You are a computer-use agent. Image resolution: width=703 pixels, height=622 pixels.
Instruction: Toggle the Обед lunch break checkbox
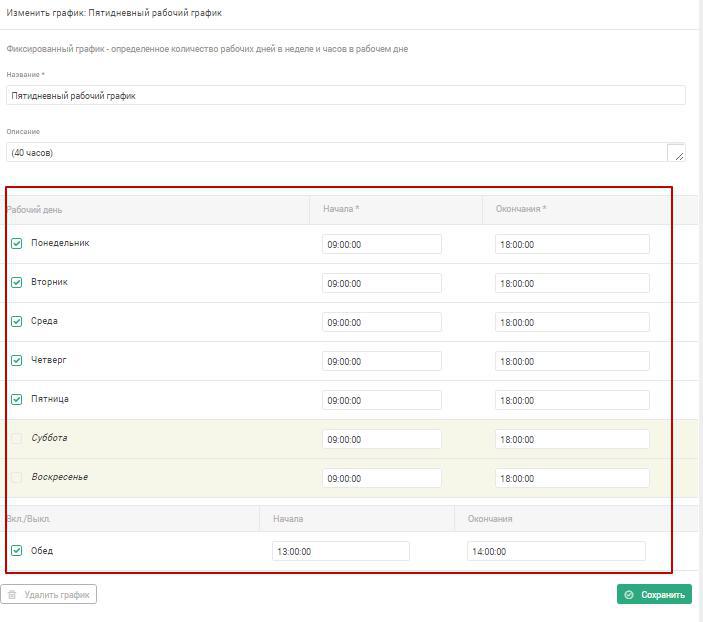coord(17,551)
